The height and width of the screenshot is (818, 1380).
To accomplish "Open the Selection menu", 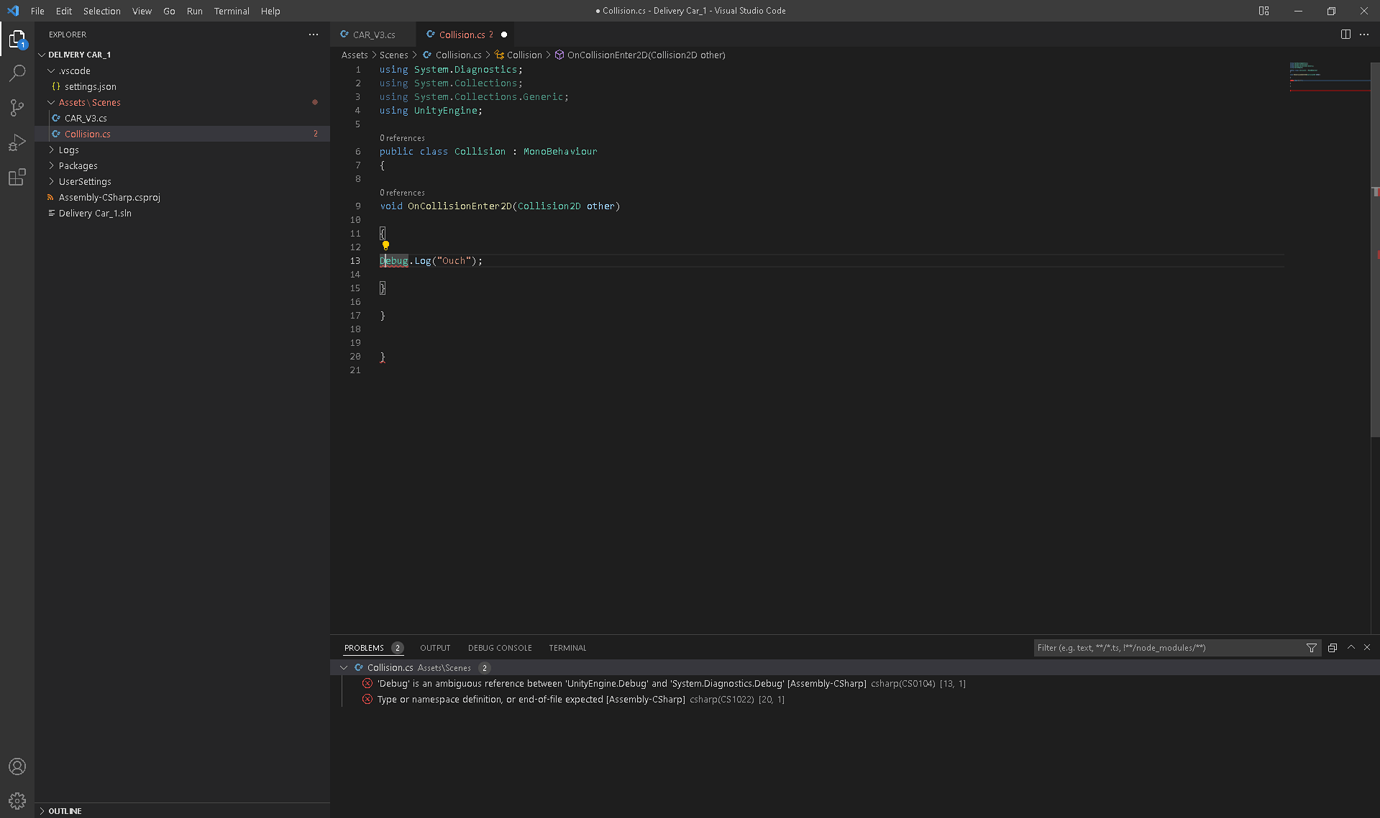I will coord(101,11).
